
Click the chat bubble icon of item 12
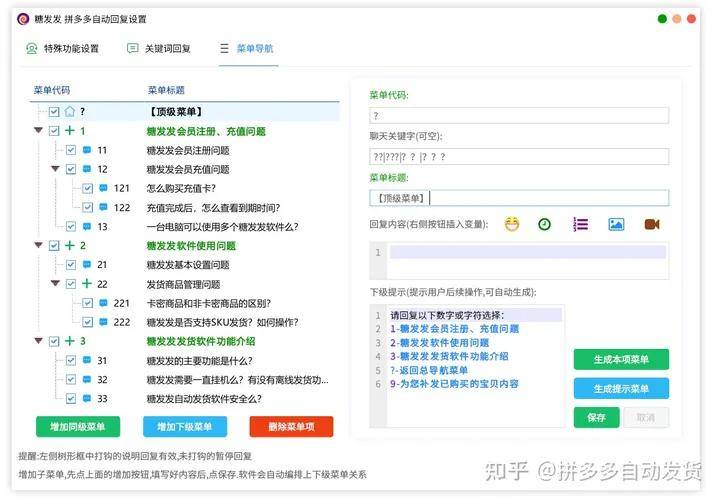pos(87,169)
